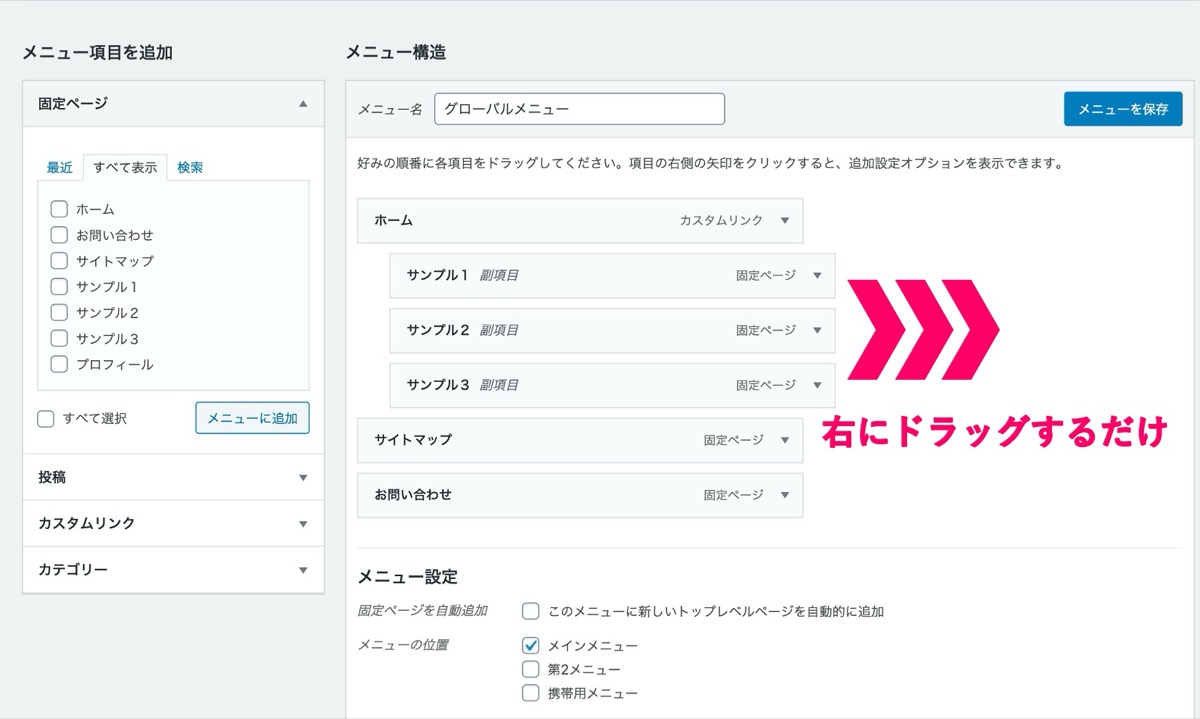
Task: Open options arrow for サンプル2 menu item
Action: click(x=817, y=330)
